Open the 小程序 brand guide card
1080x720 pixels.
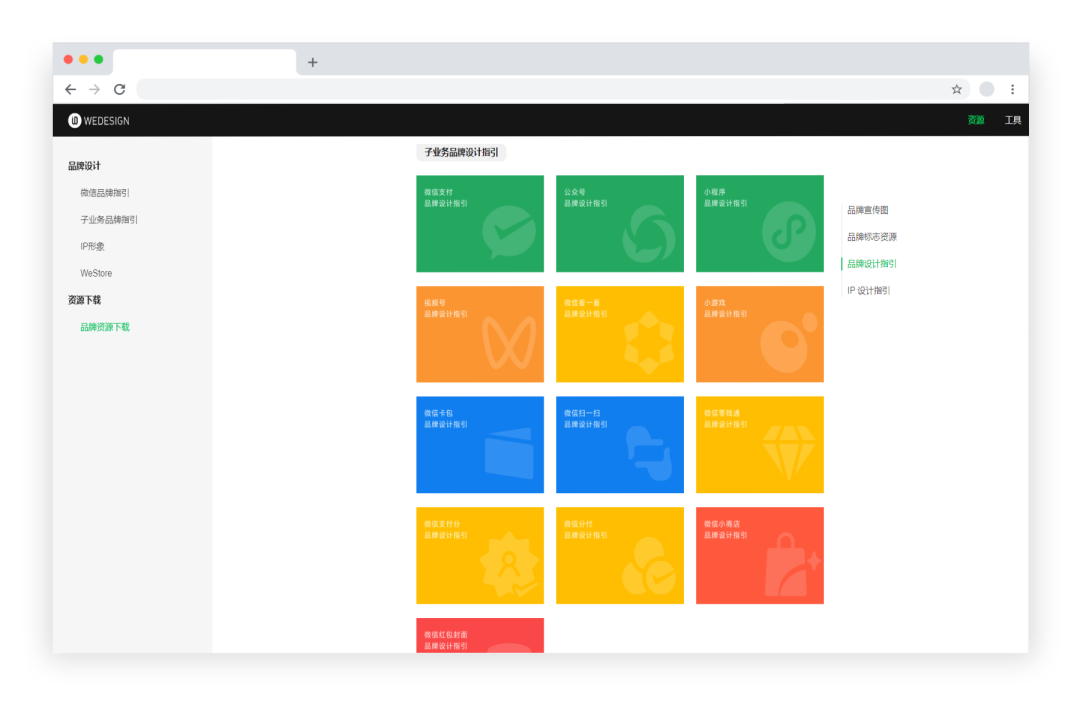(x=760, y=223)
